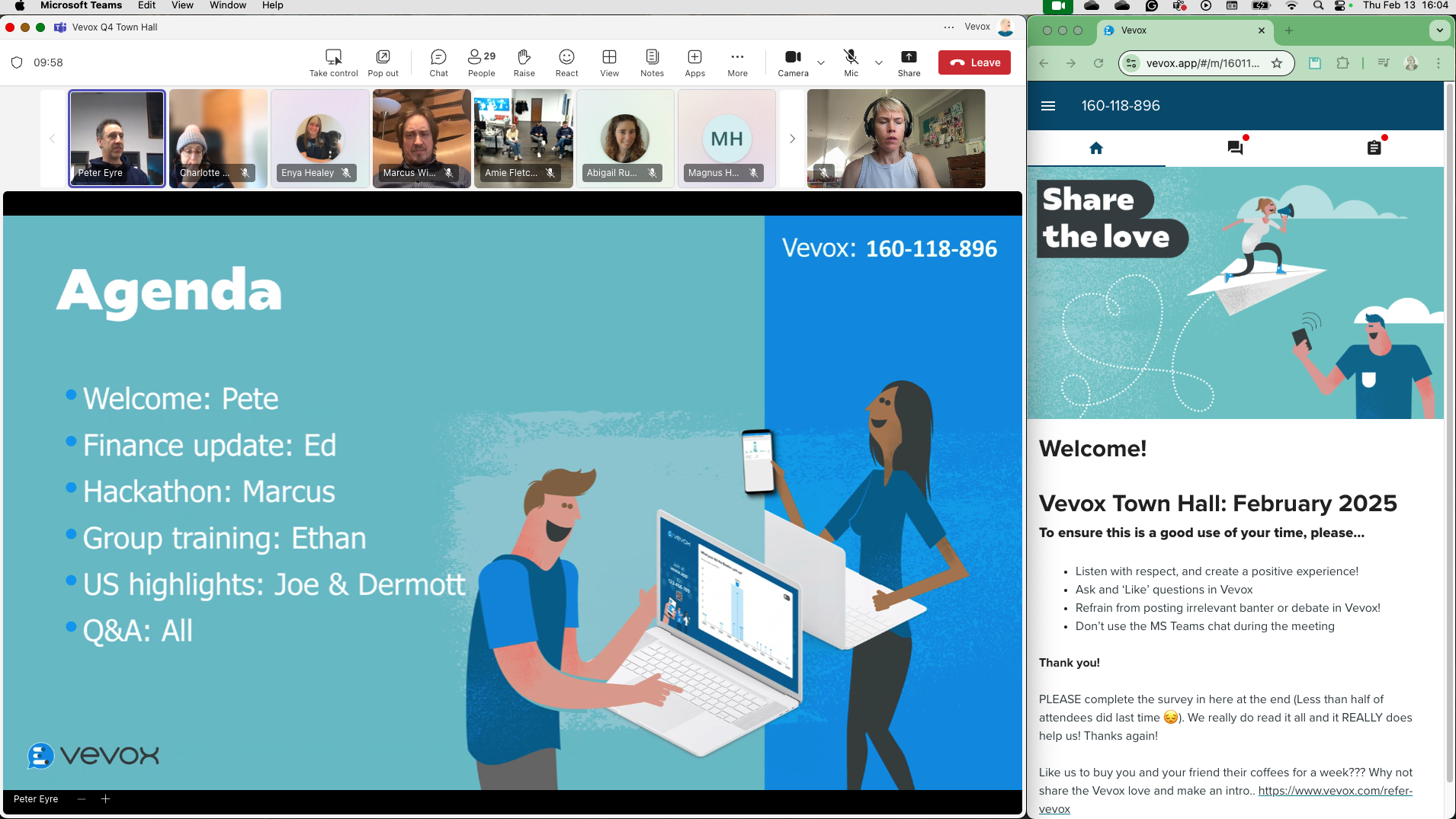Image resolution: width=1456 pixels, height=819 pixels.
Task: Open meeting Notes
Action: point(652,62)
